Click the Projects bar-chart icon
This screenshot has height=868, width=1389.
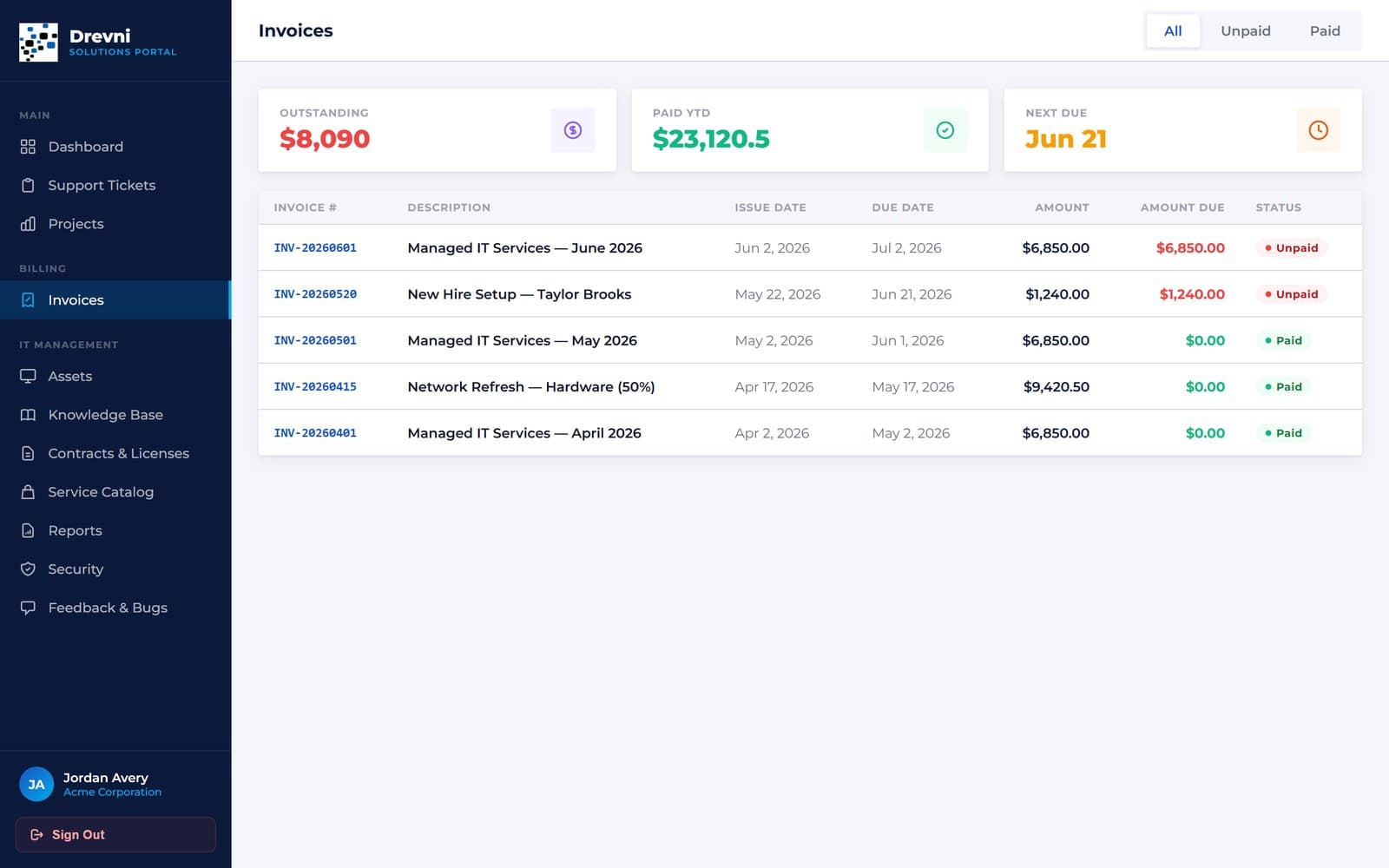pyautogui.click(x=28, y=224)
